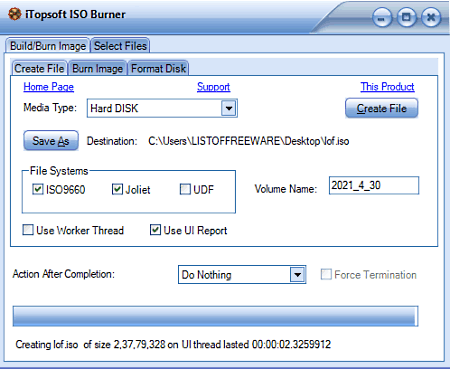The image size is (450, 369).
Task: Open the Action After Completion combo box
Action: pos(242,274)
